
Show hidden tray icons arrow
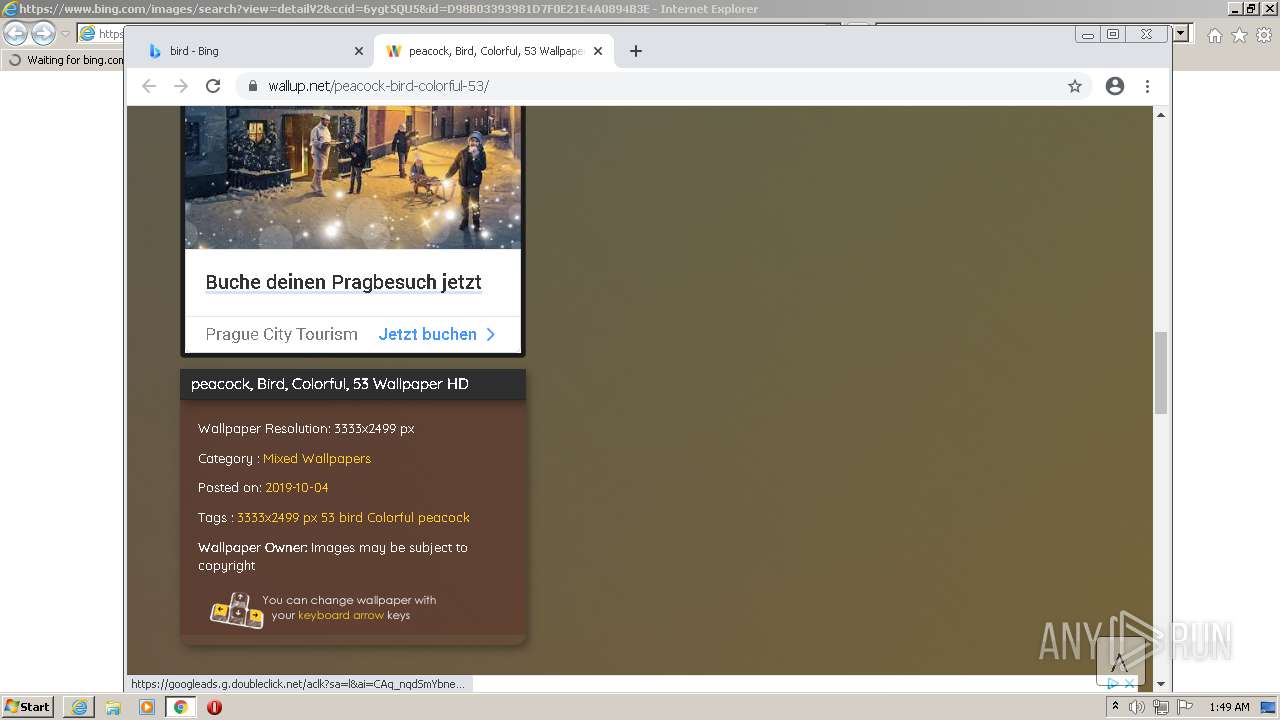(x=1115, y=707)
